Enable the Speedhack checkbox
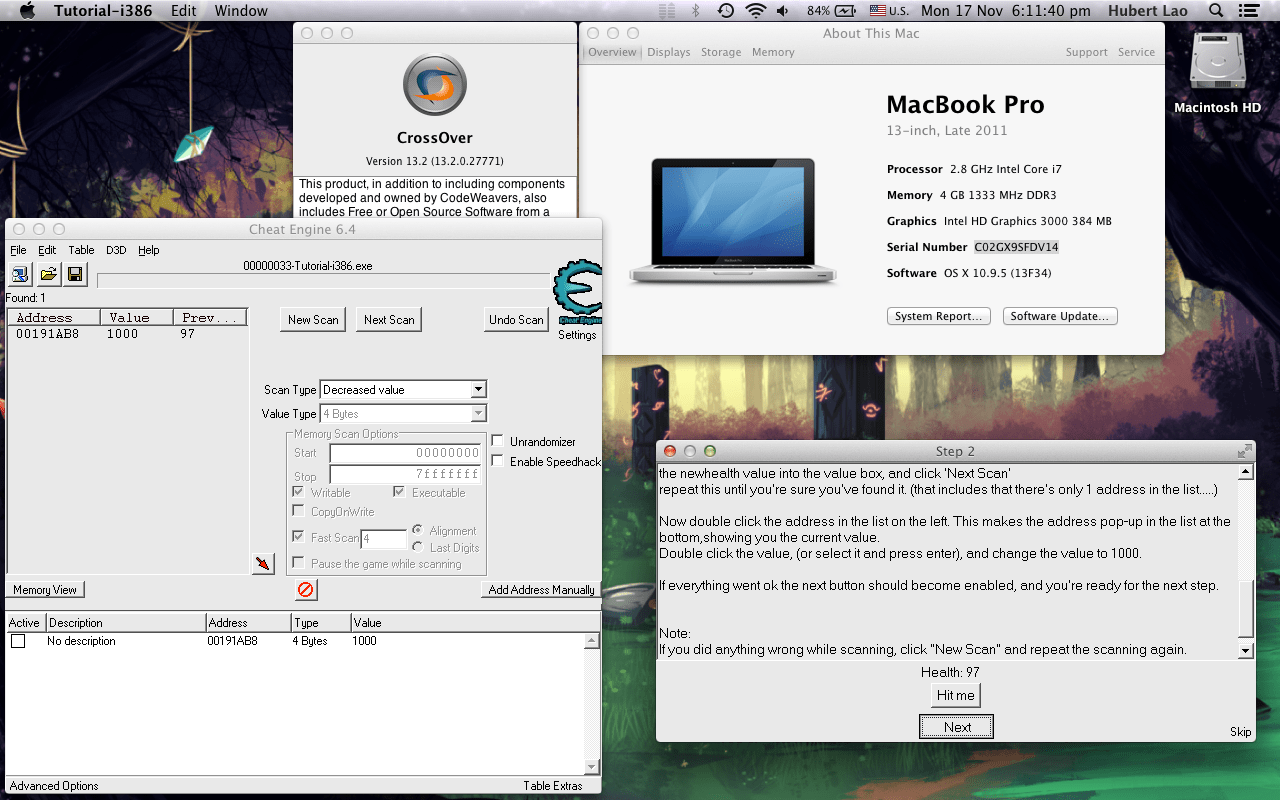Image resolution: width=1280 pixels, height=800 pixels. (498, 461)
